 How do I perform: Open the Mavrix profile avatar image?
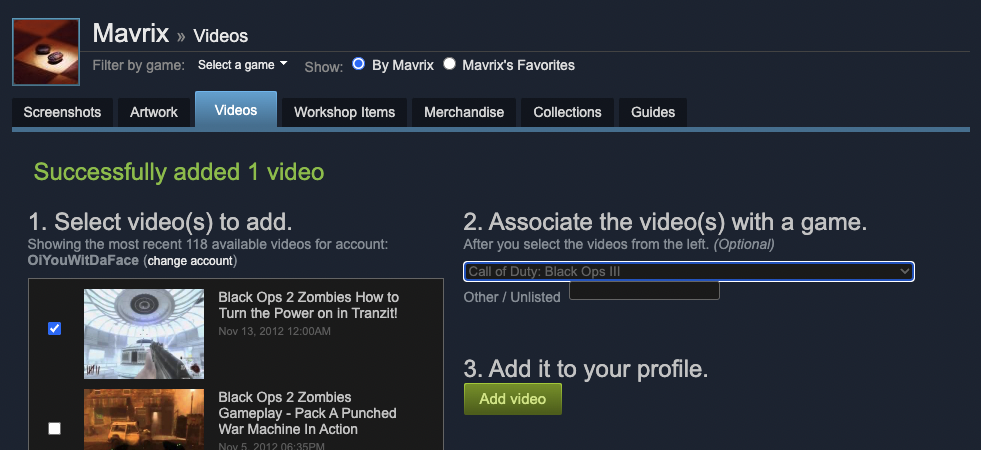46,52
